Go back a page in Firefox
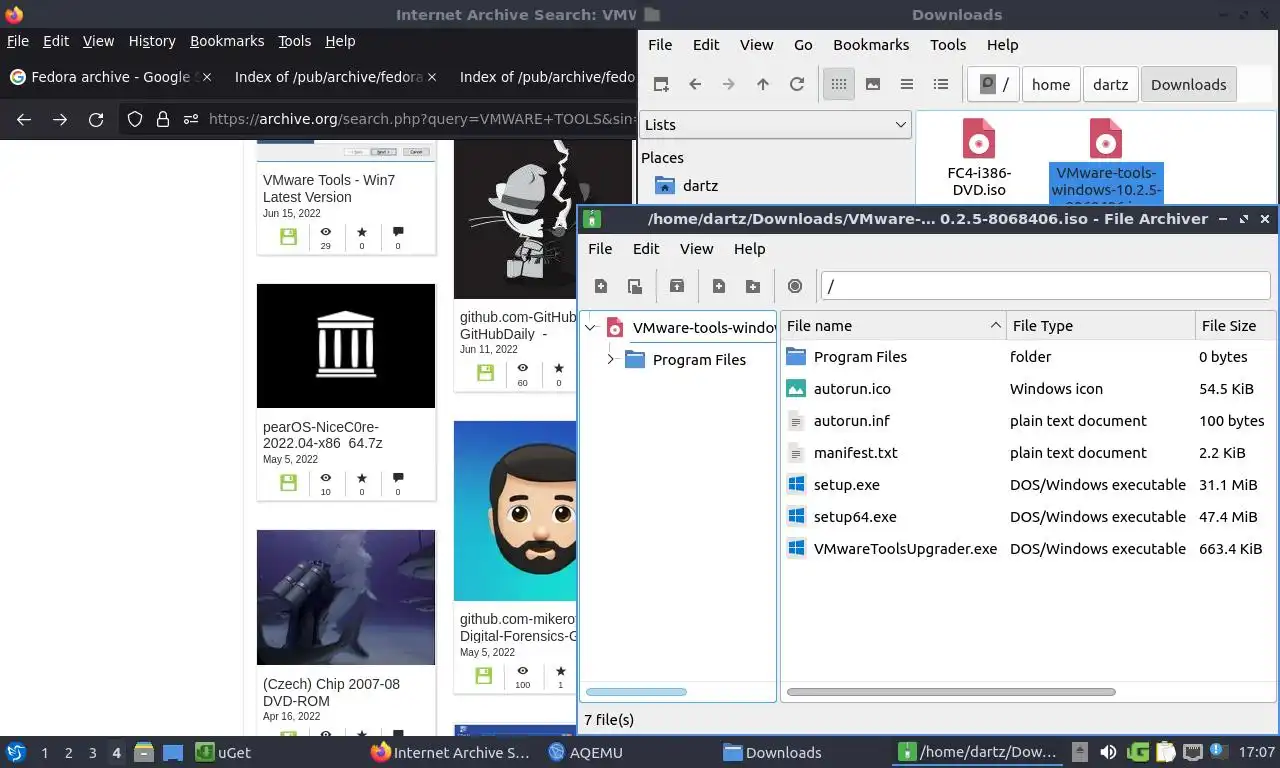 click(x=24, y=119)
